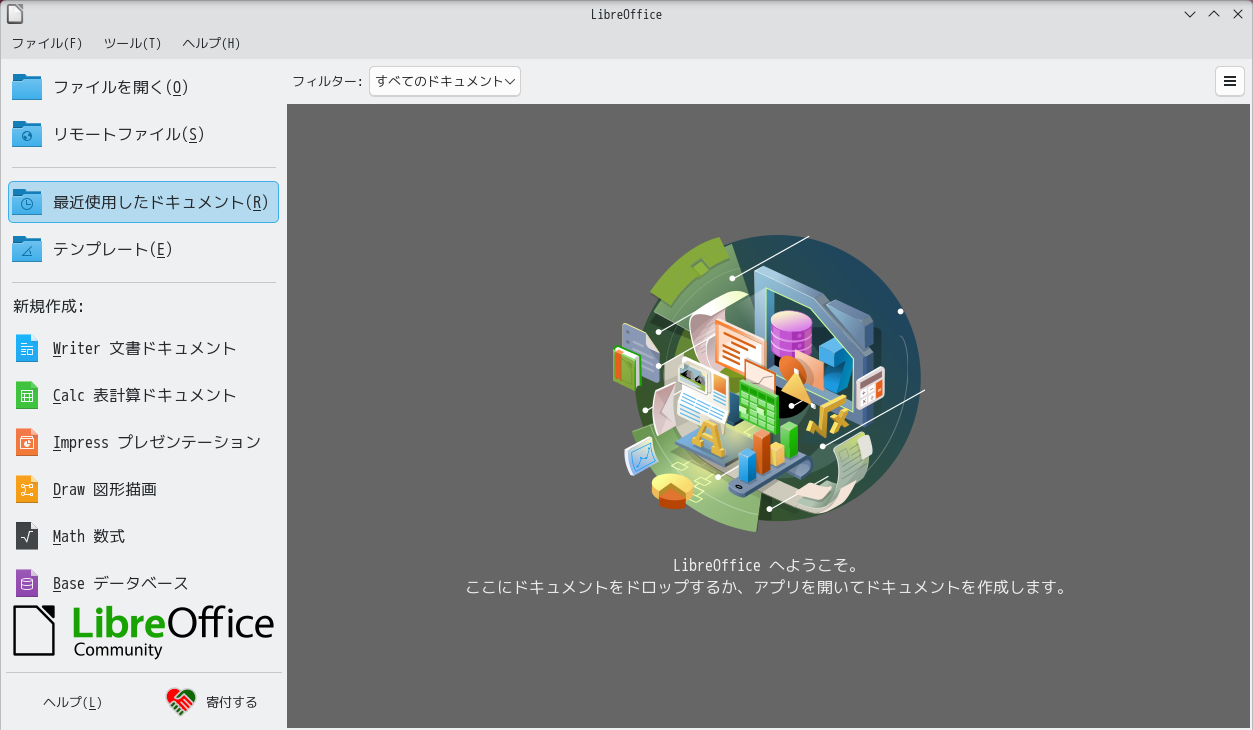
Task: Start an Impress presentation
Action: [x=155, y=442]
